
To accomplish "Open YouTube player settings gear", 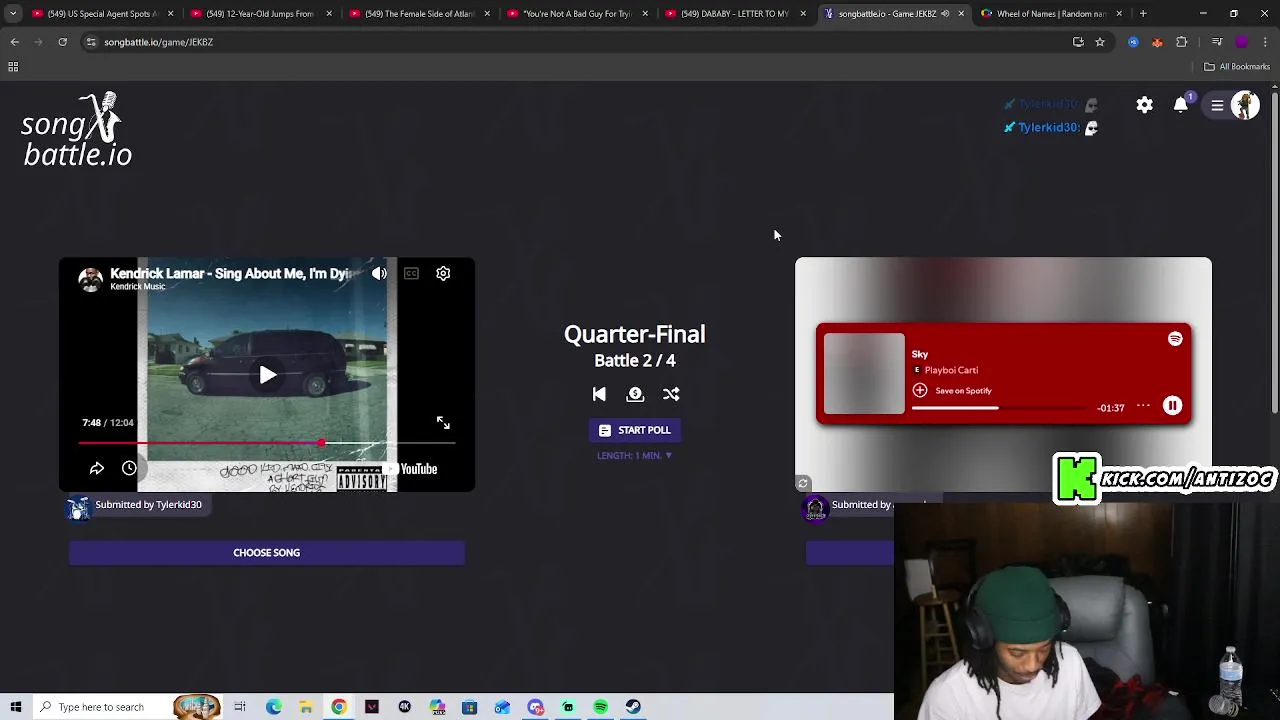I will tap(443, 273).
